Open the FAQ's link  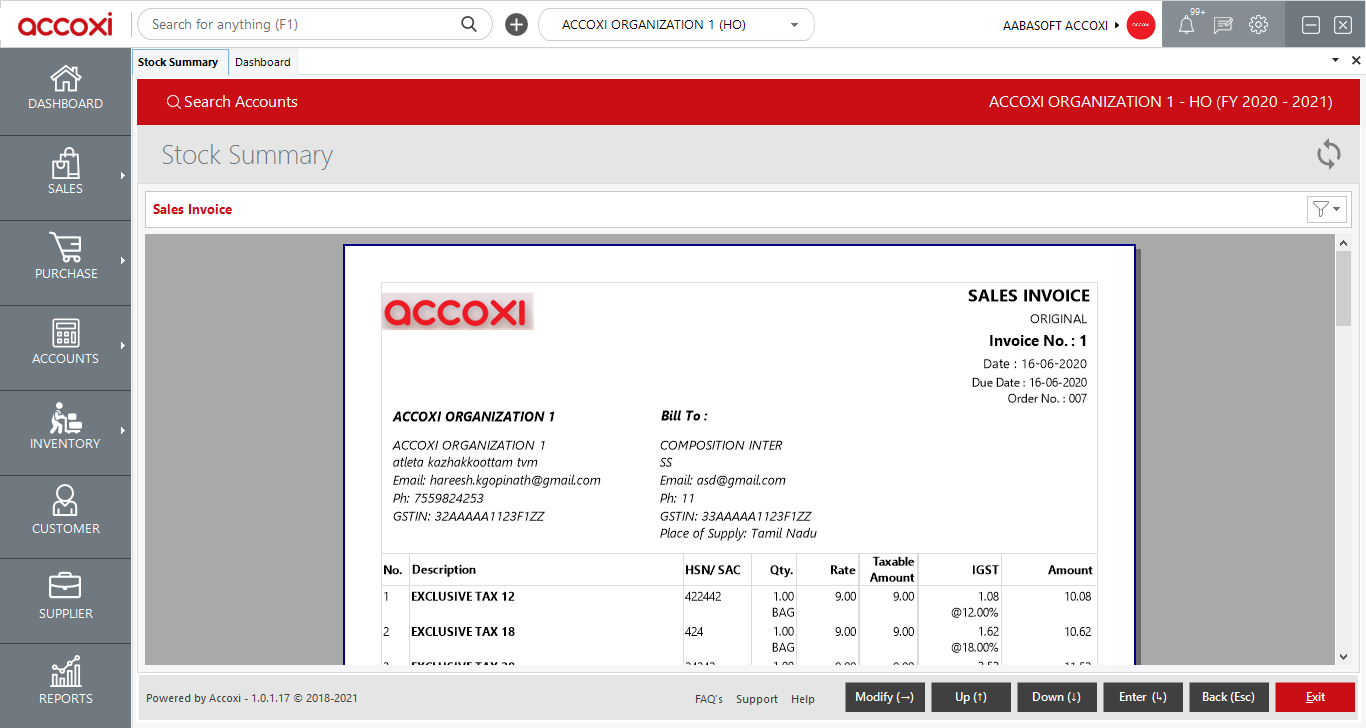click(x=709, y=699)
